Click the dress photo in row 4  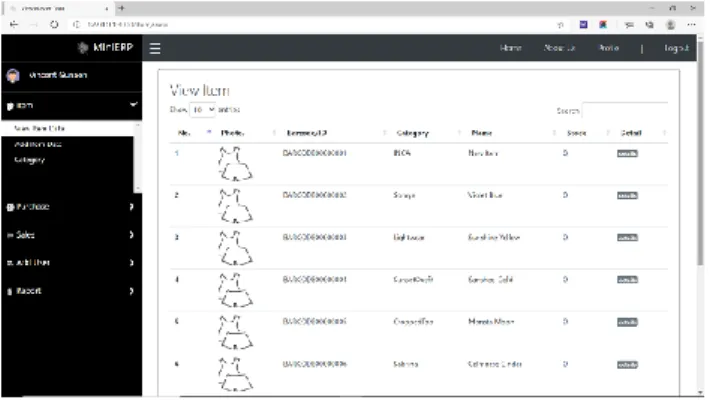coord(235,290)
